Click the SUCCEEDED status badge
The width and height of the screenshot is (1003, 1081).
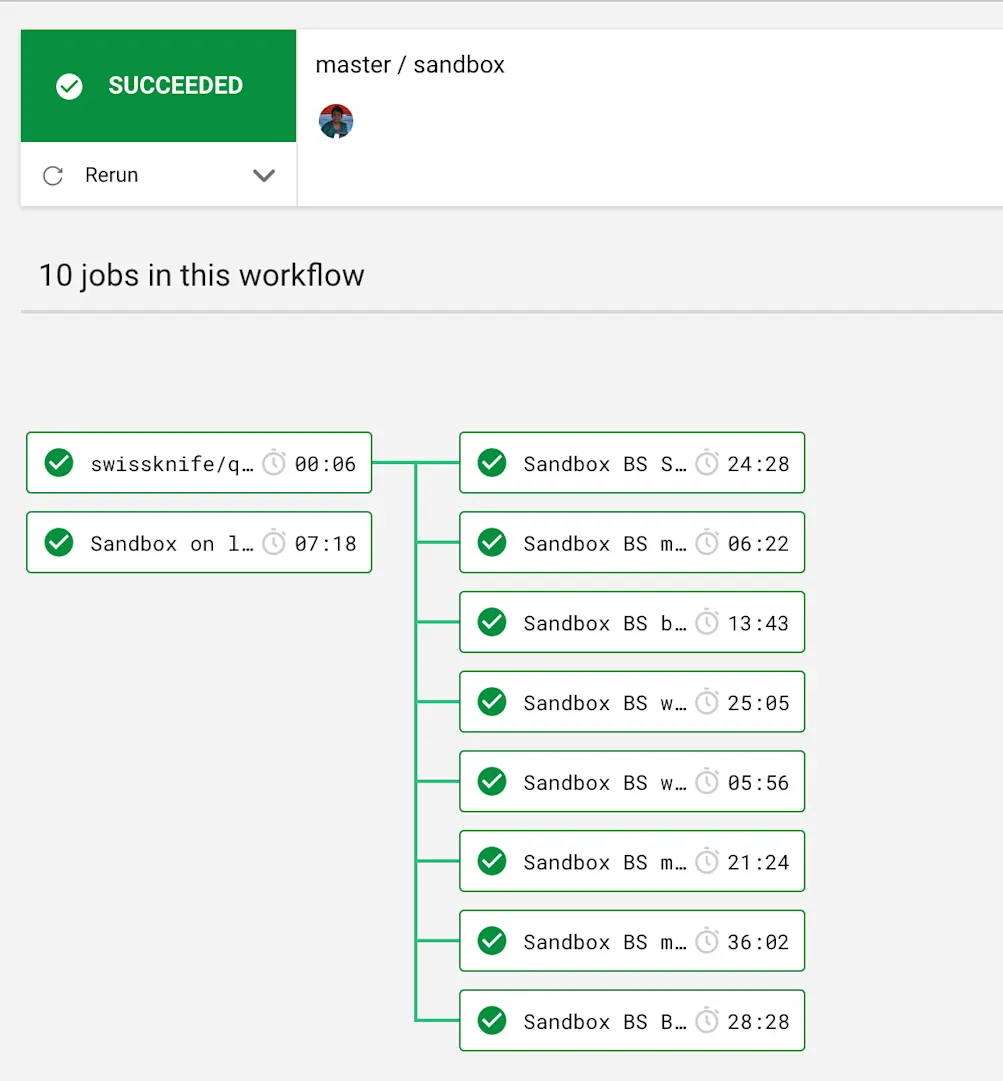158,86
